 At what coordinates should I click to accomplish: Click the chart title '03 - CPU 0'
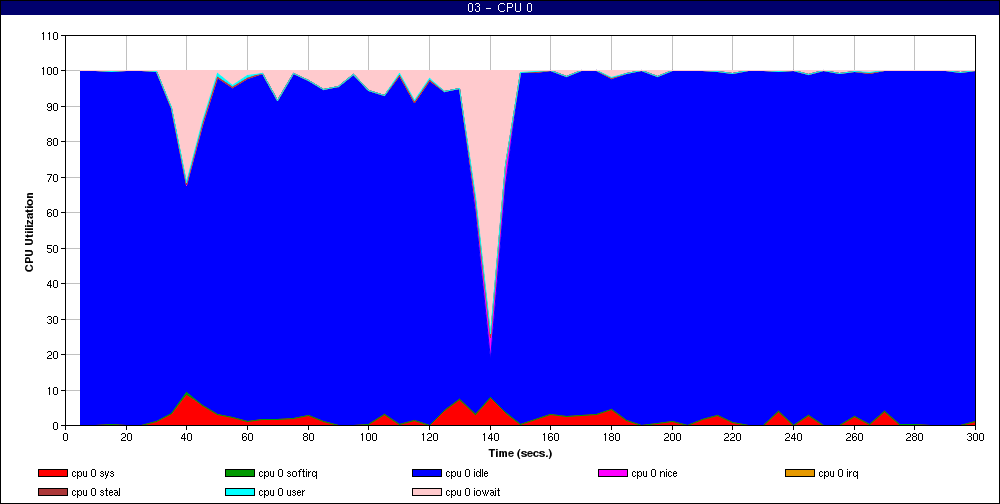(500, 8)
